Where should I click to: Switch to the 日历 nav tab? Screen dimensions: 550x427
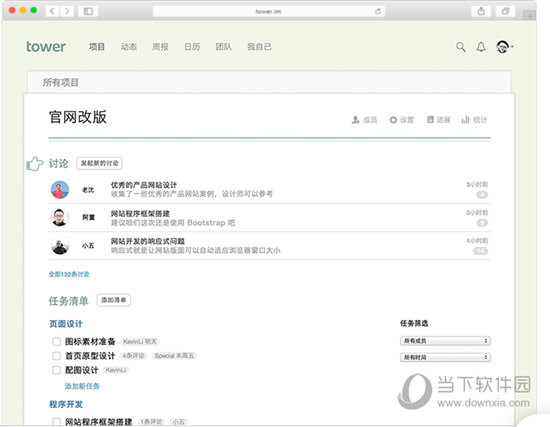(192, 47)
